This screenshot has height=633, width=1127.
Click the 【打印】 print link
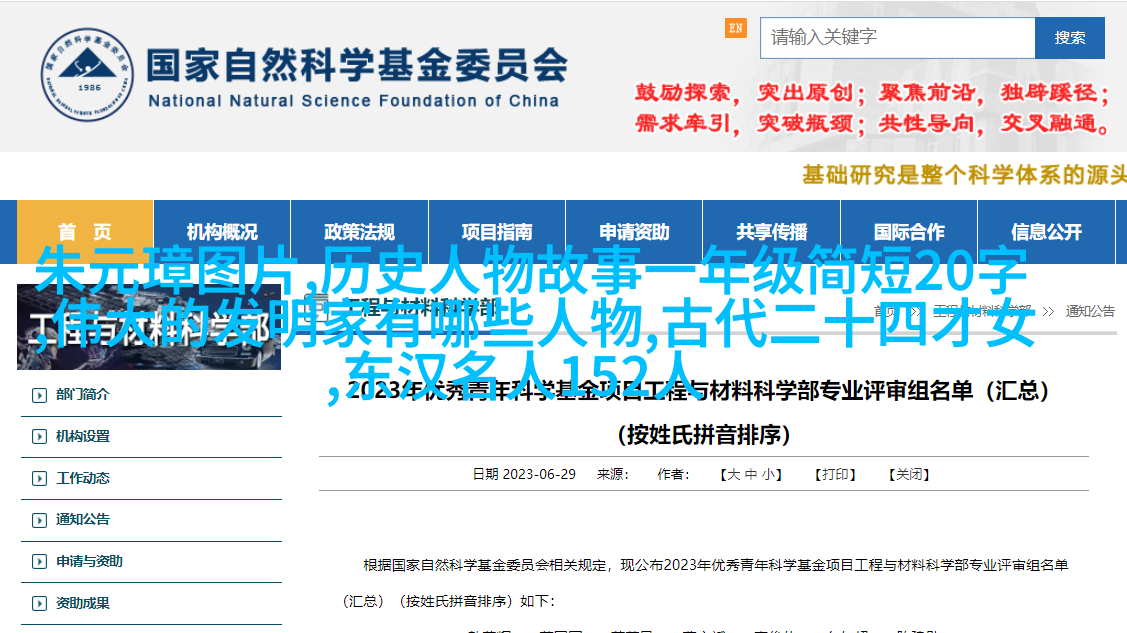click(x=835, y=474)
